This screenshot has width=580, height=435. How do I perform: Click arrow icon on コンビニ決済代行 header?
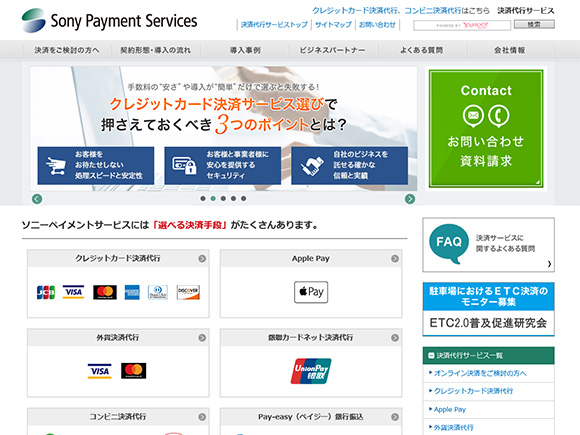click(x=202, y=417)
